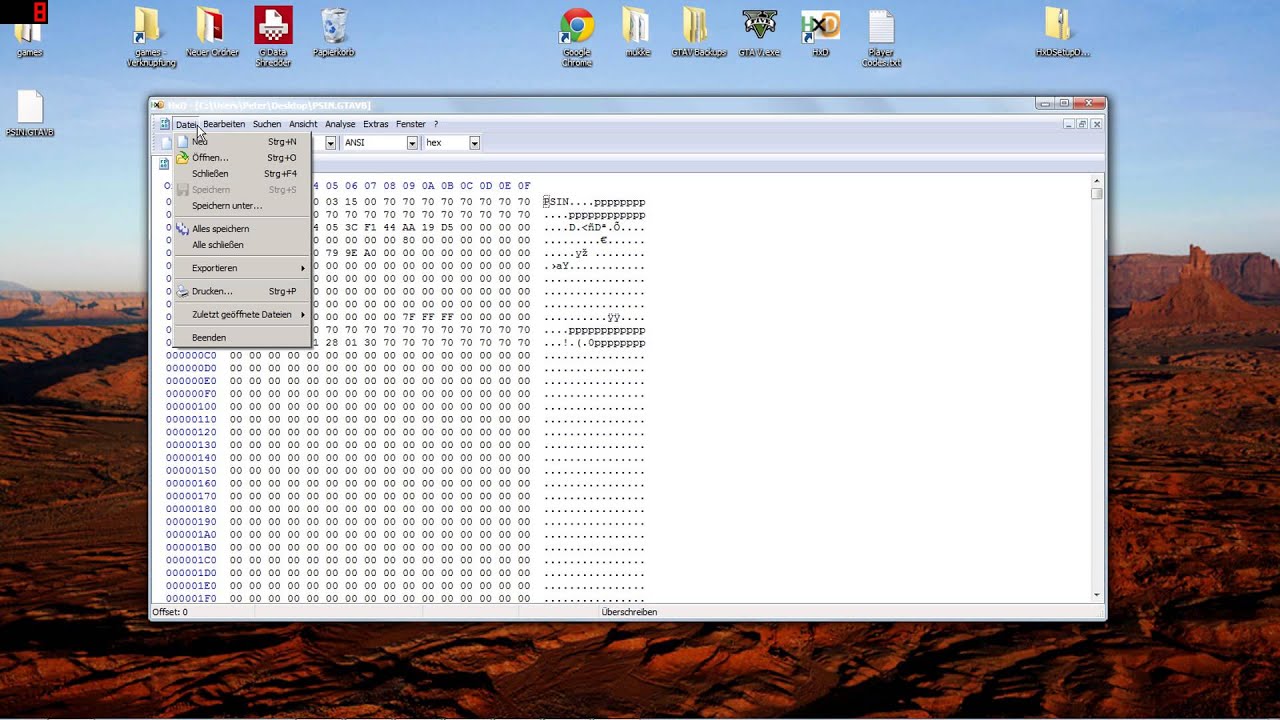Viewport: 1280px width, 720px height.
Task: Open the Fenster menu
Action: pos(411,124)
